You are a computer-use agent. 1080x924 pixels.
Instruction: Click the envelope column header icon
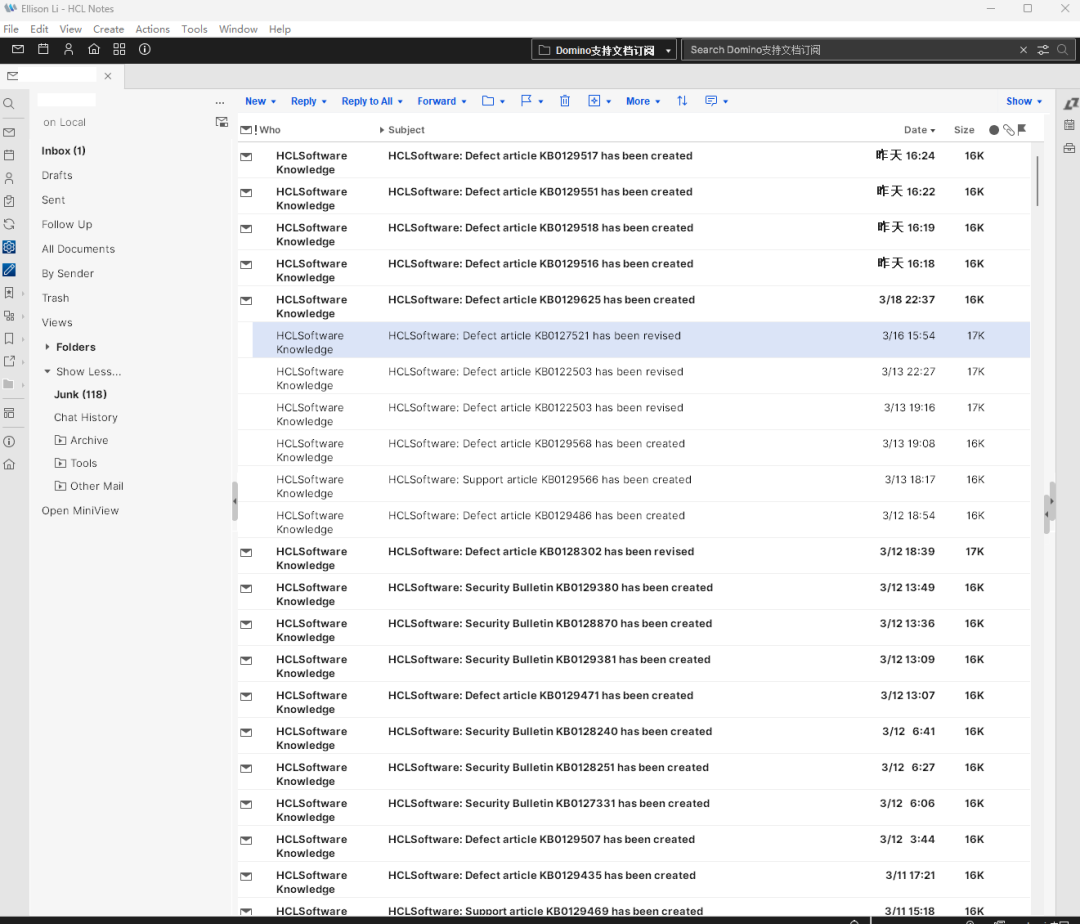[245, 129]
